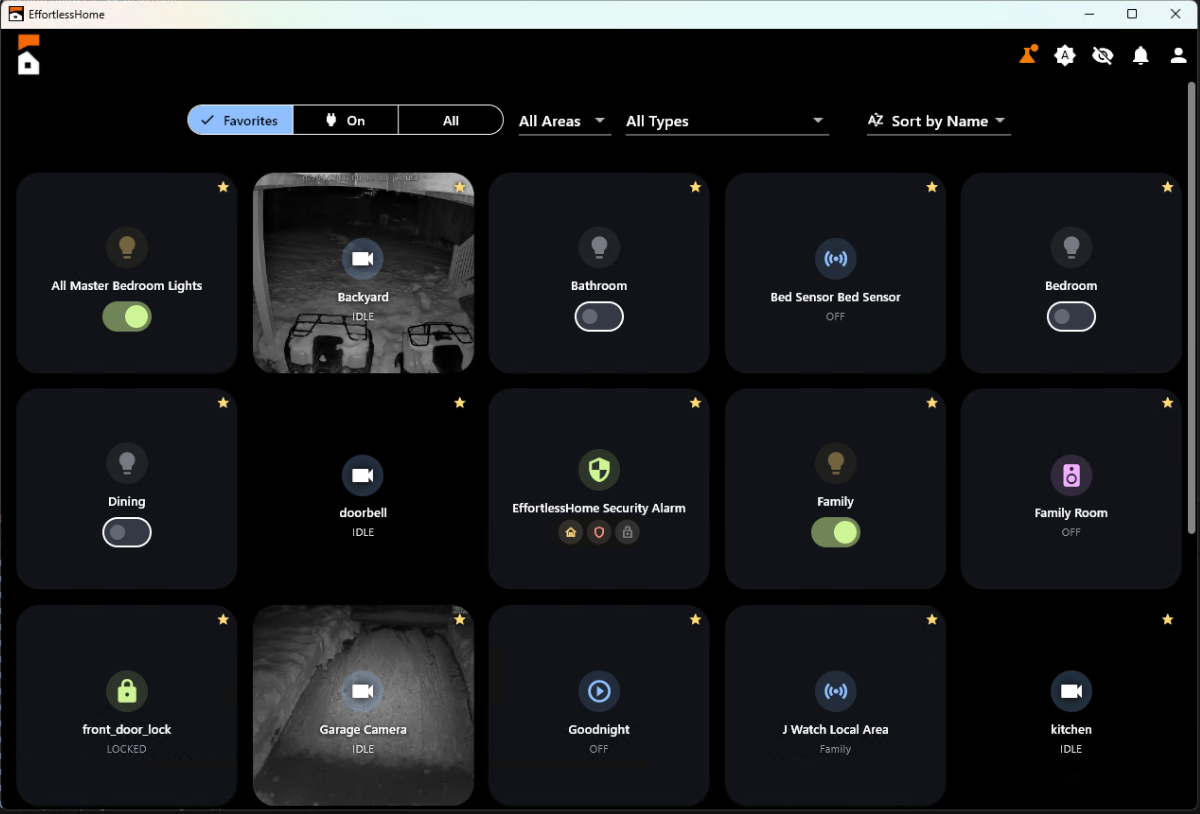The width and height of the screenshot is (1200, 814).
Task: Activate the Goodnight scene play button
Action: pos(599,690)
